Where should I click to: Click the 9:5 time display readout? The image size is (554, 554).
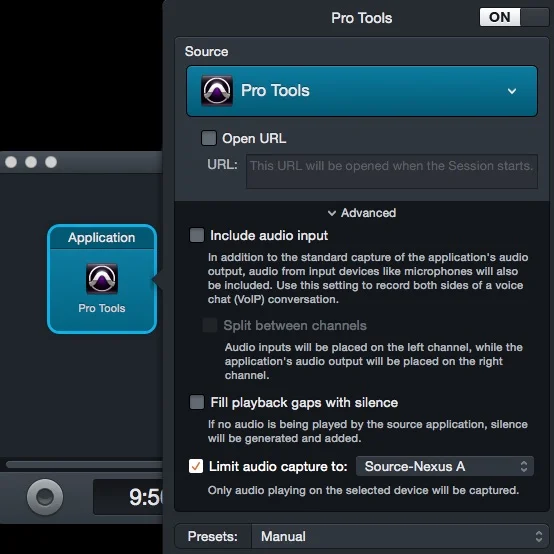[128, 497]
